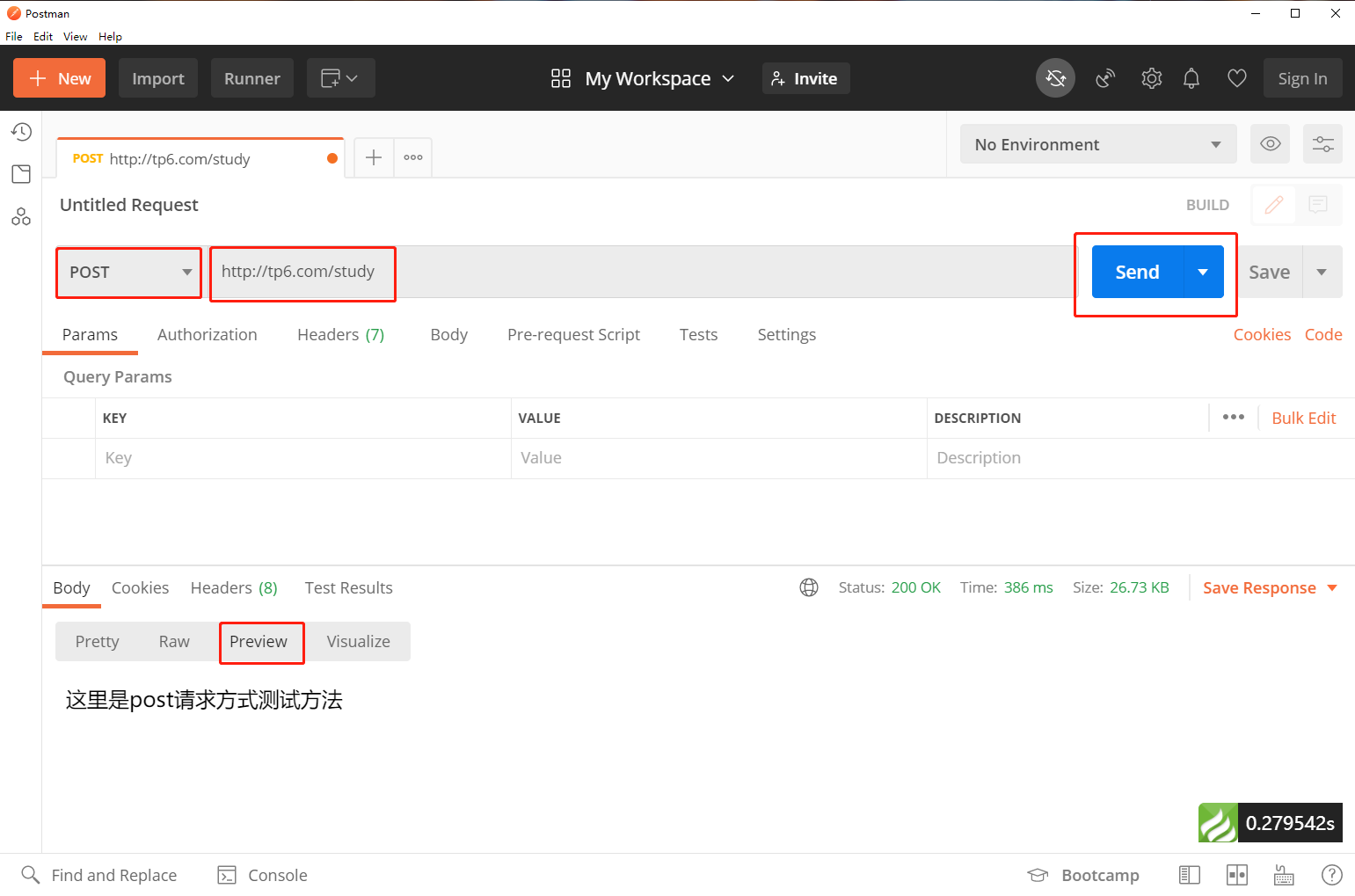Viewport: 1355px width, 896px height.
Task: Open the History sidebar icon
Action: (21, 132)
